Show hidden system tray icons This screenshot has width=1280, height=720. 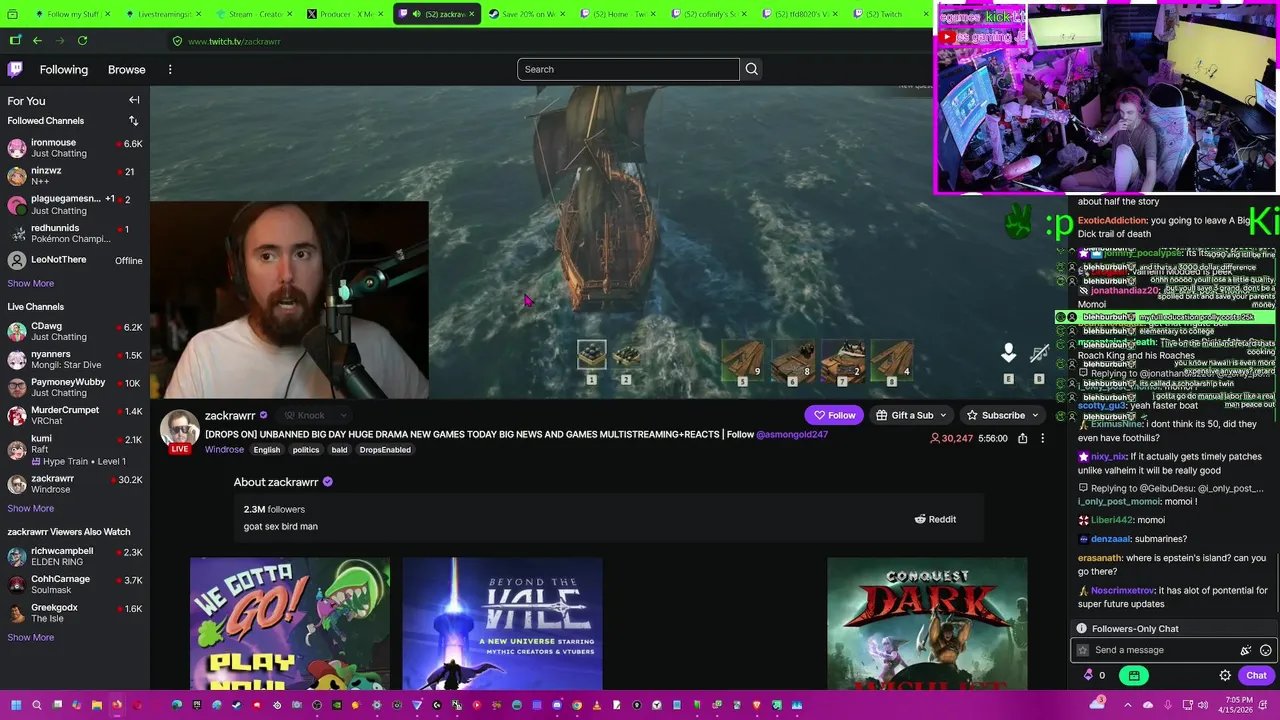1127,705
